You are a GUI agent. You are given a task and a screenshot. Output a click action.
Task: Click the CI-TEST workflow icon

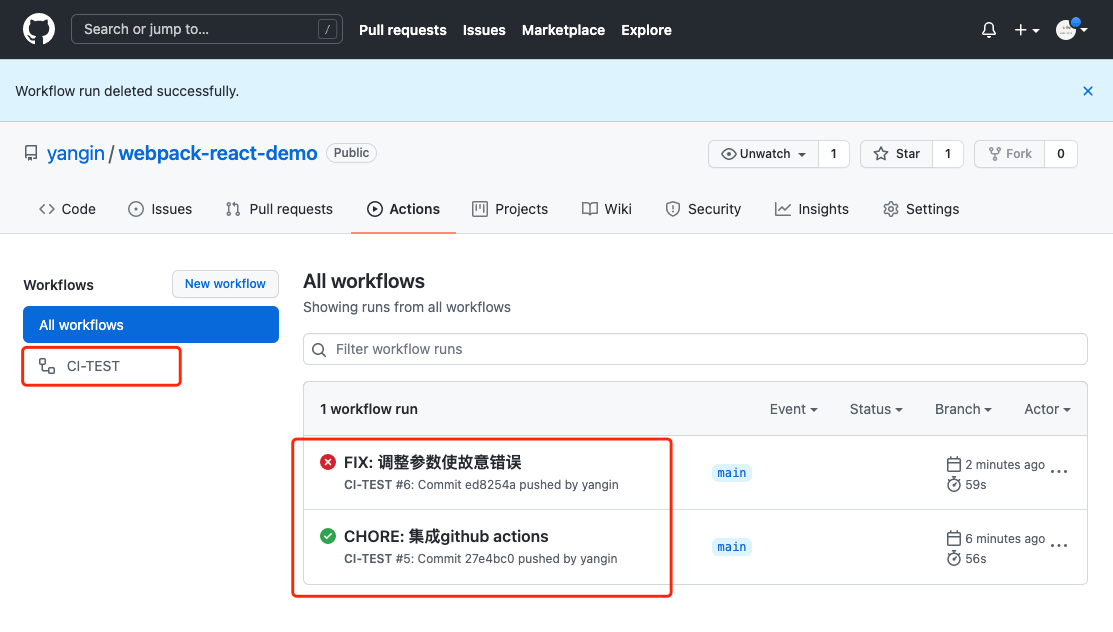coord(47,366)
